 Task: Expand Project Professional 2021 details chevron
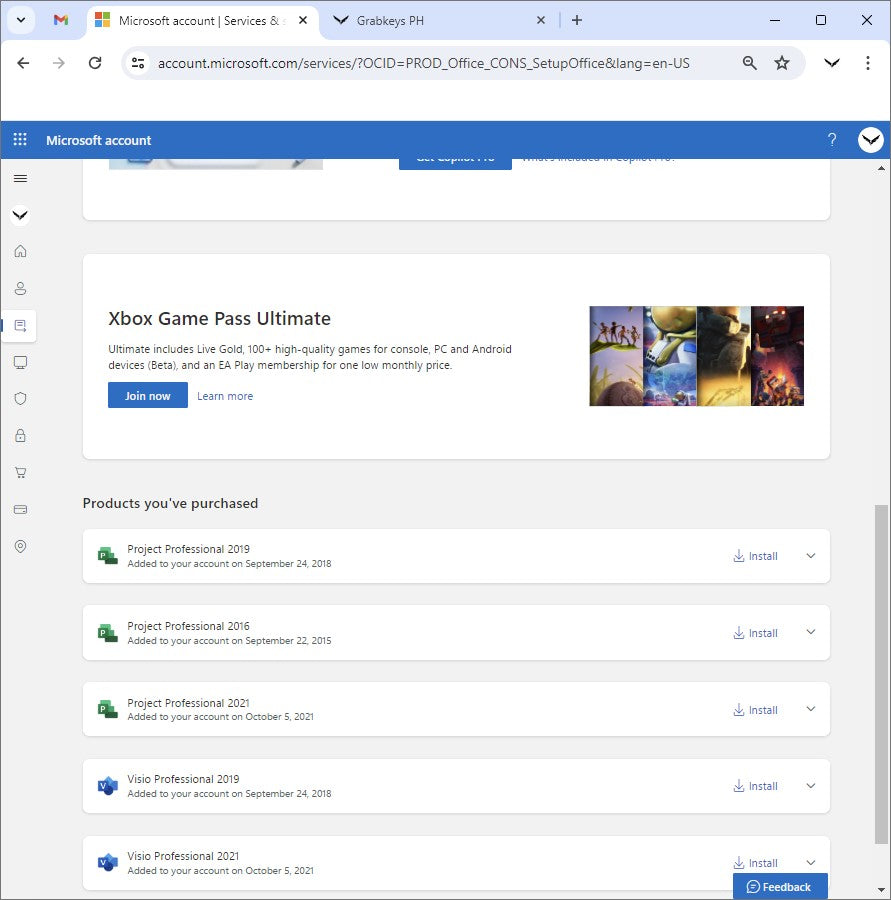coord(811,709)
